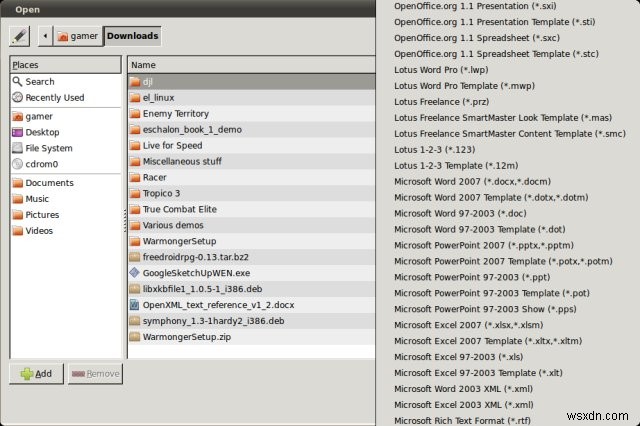Select the eschalon_book_1_demo folder
The width and height of the screenshot is (640, 426).
[x=251, y=129]
